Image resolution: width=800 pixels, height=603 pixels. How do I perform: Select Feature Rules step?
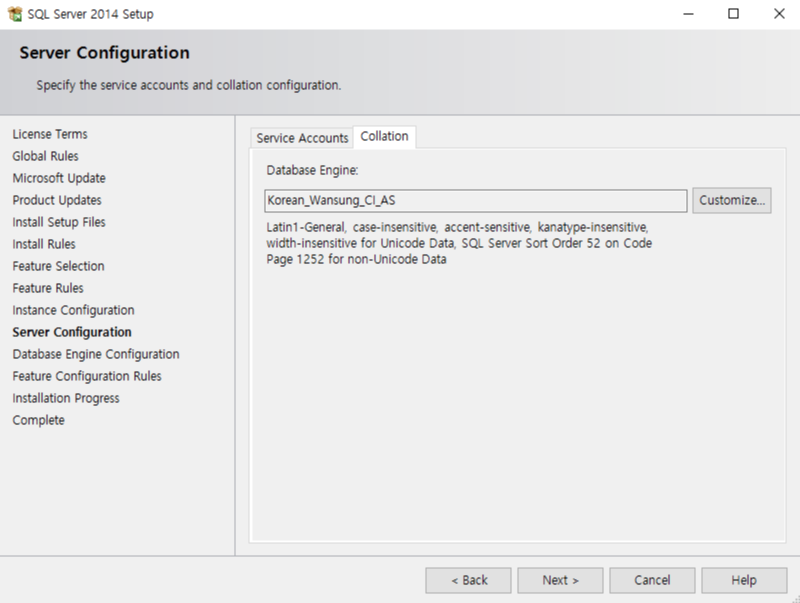48,288
